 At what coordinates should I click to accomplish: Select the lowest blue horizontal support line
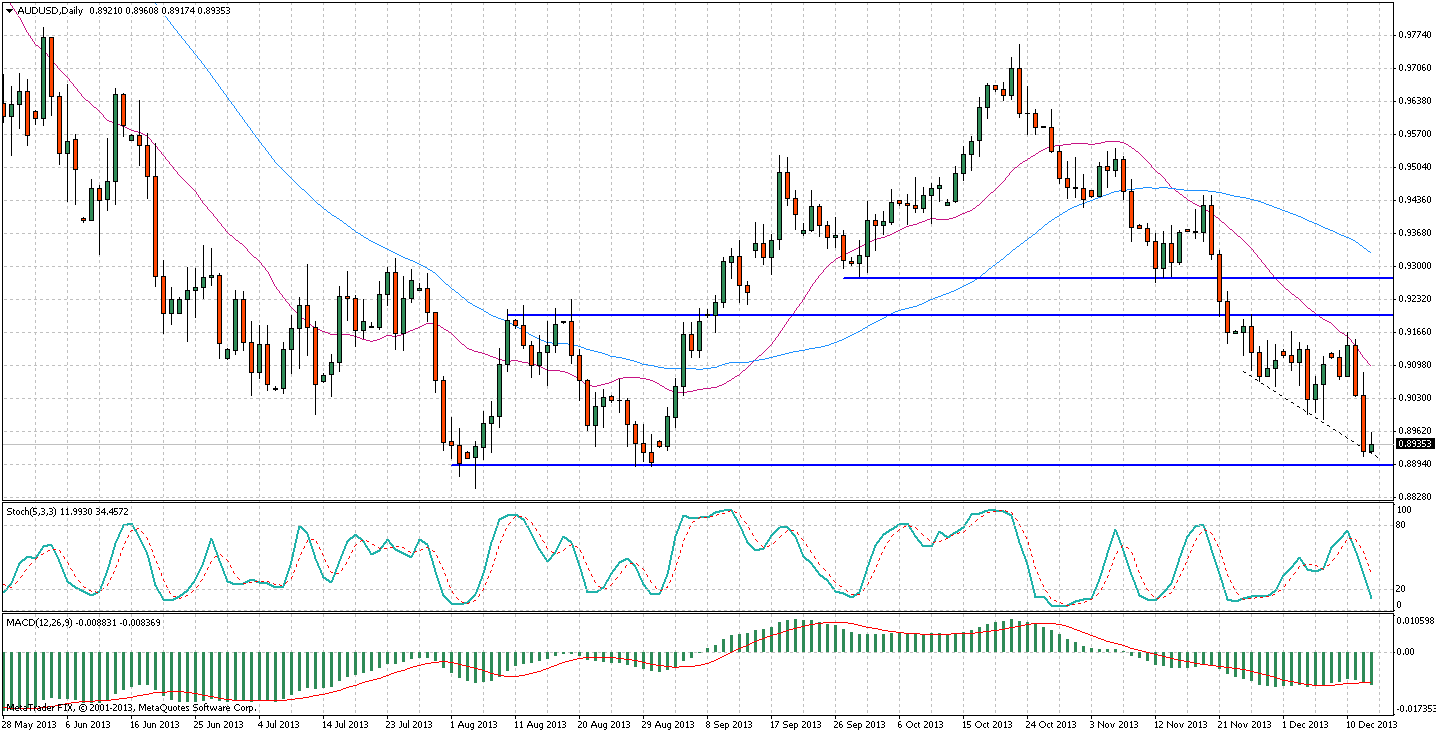pos(900,465)
